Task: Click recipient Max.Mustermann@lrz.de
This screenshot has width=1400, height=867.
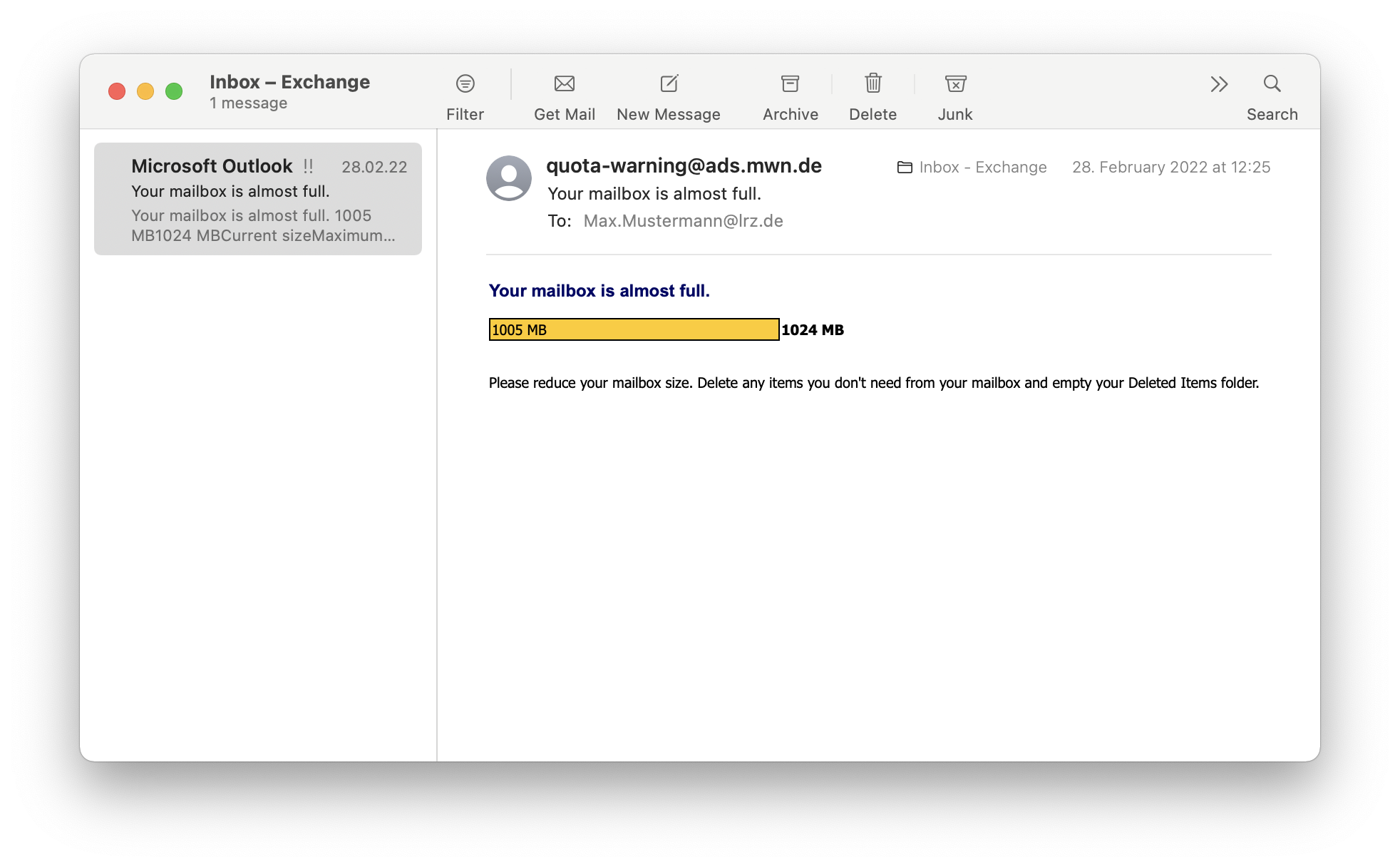Action: pyautogui.click(x=682, y=221)
